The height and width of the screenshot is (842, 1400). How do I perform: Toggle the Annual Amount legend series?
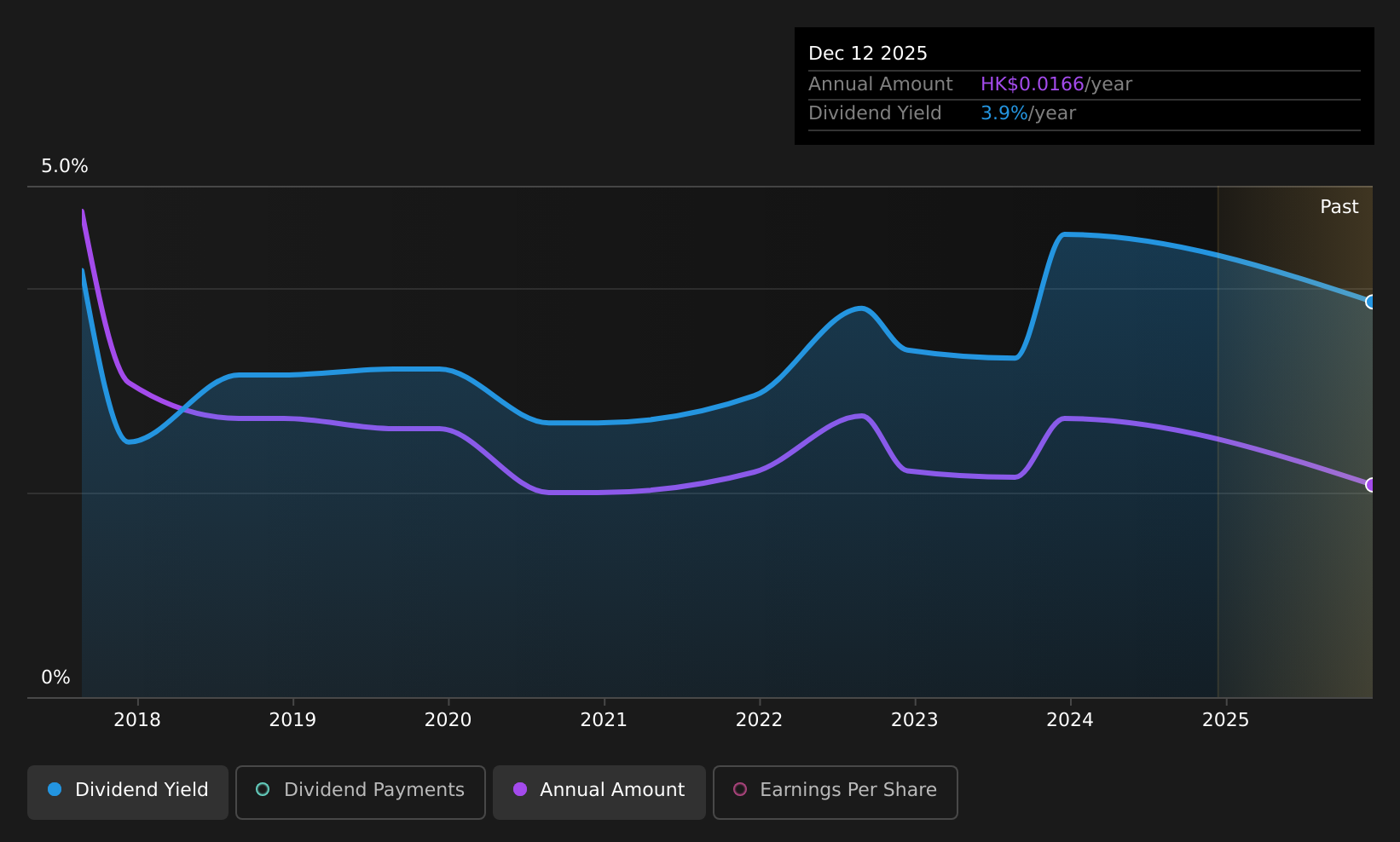click(x=599, y=792)
